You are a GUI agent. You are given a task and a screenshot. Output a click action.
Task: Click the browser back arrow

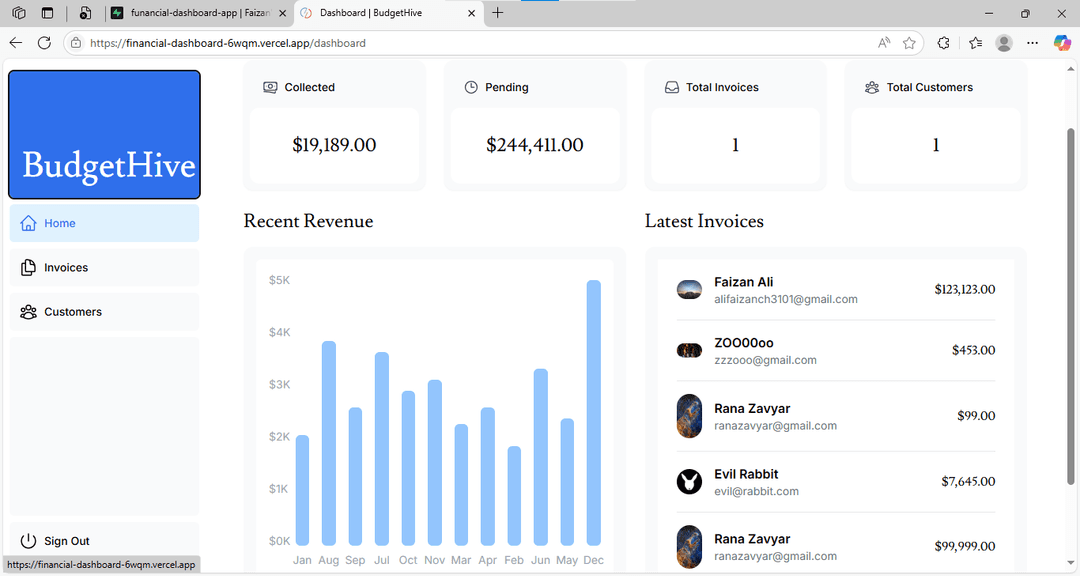tap(16, 43)
